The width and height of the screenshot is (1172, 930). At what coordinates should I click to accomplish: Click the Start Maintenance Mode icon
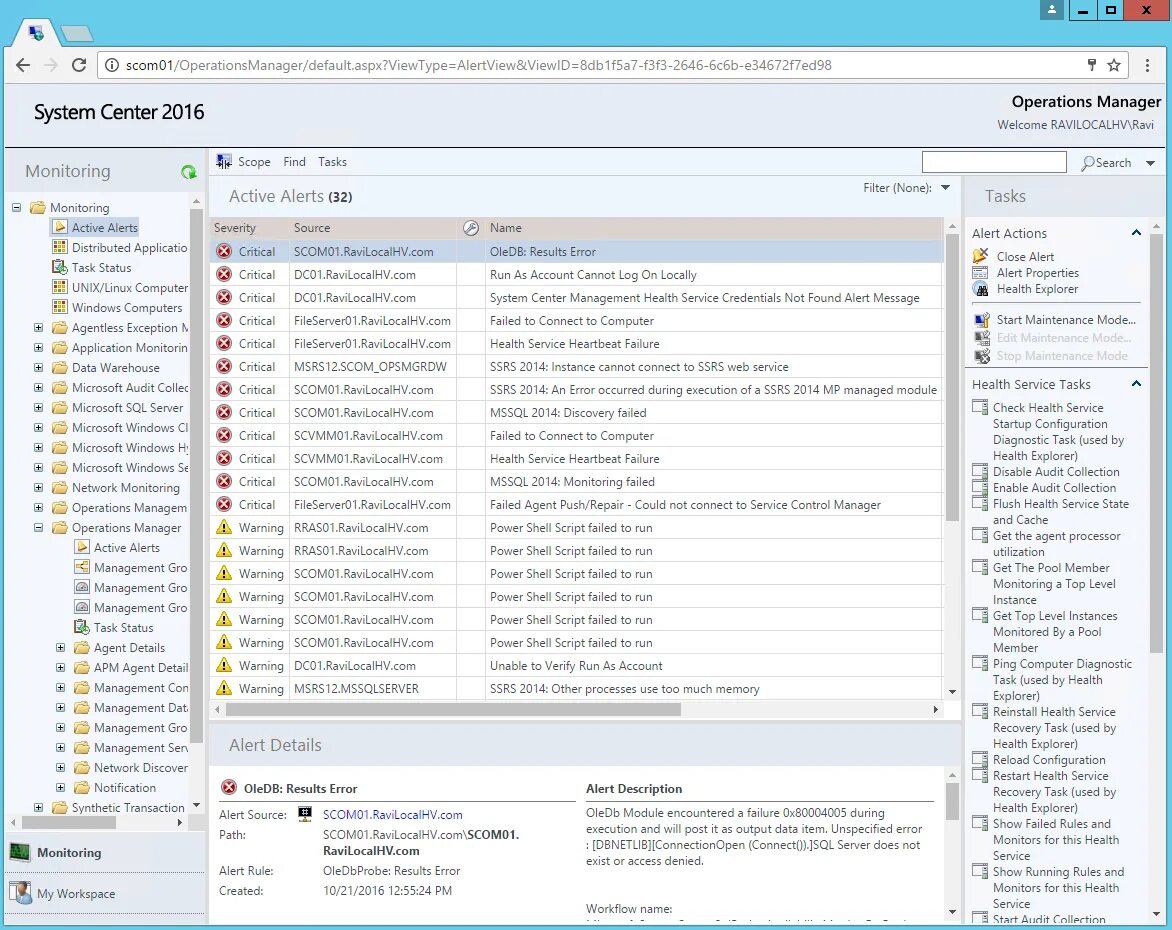point(981,320)
